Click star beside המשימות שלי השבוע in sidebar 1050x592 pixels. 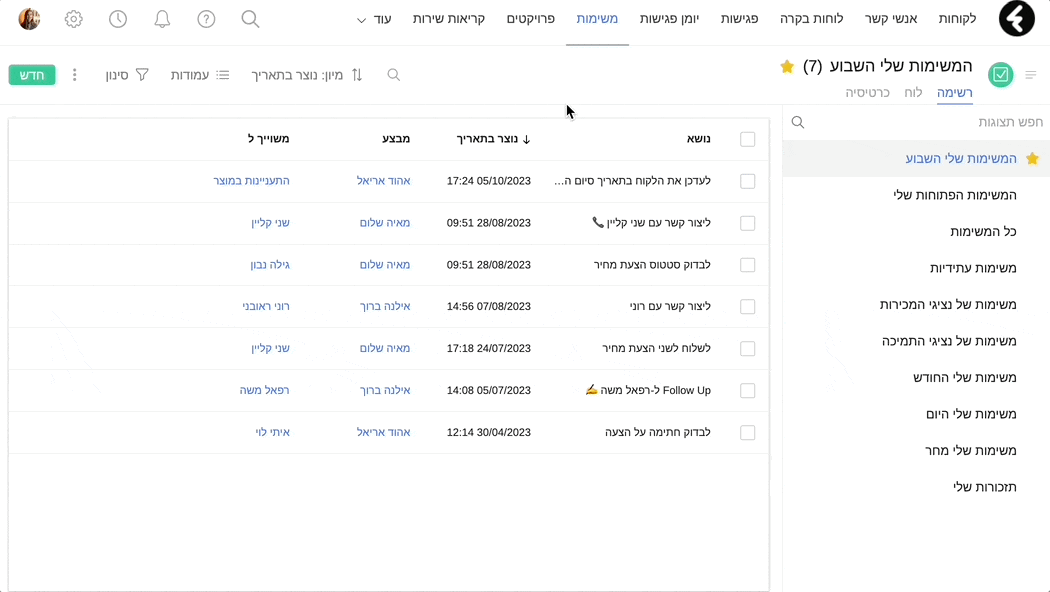click(1032, 159)
